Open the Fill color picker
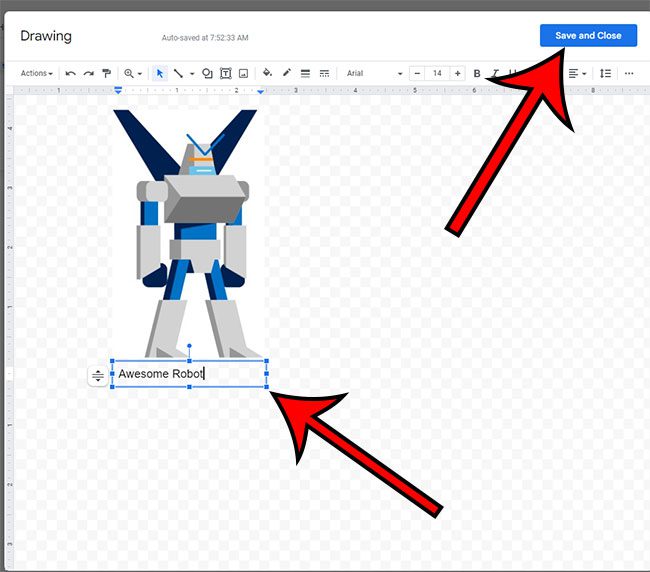This screenshot has height=572, width=650. point(267,73)
